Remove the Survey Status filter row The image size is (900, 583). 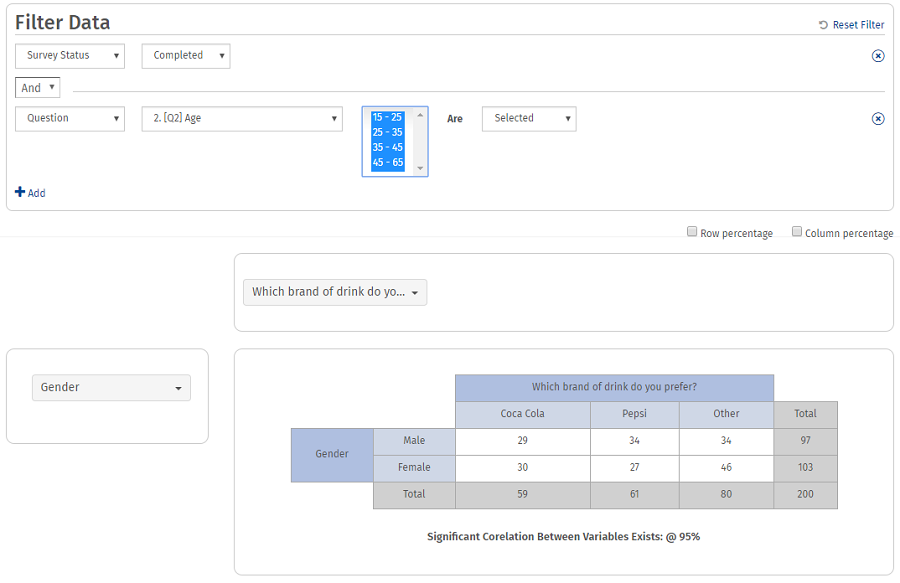click(x=878, y=56)
